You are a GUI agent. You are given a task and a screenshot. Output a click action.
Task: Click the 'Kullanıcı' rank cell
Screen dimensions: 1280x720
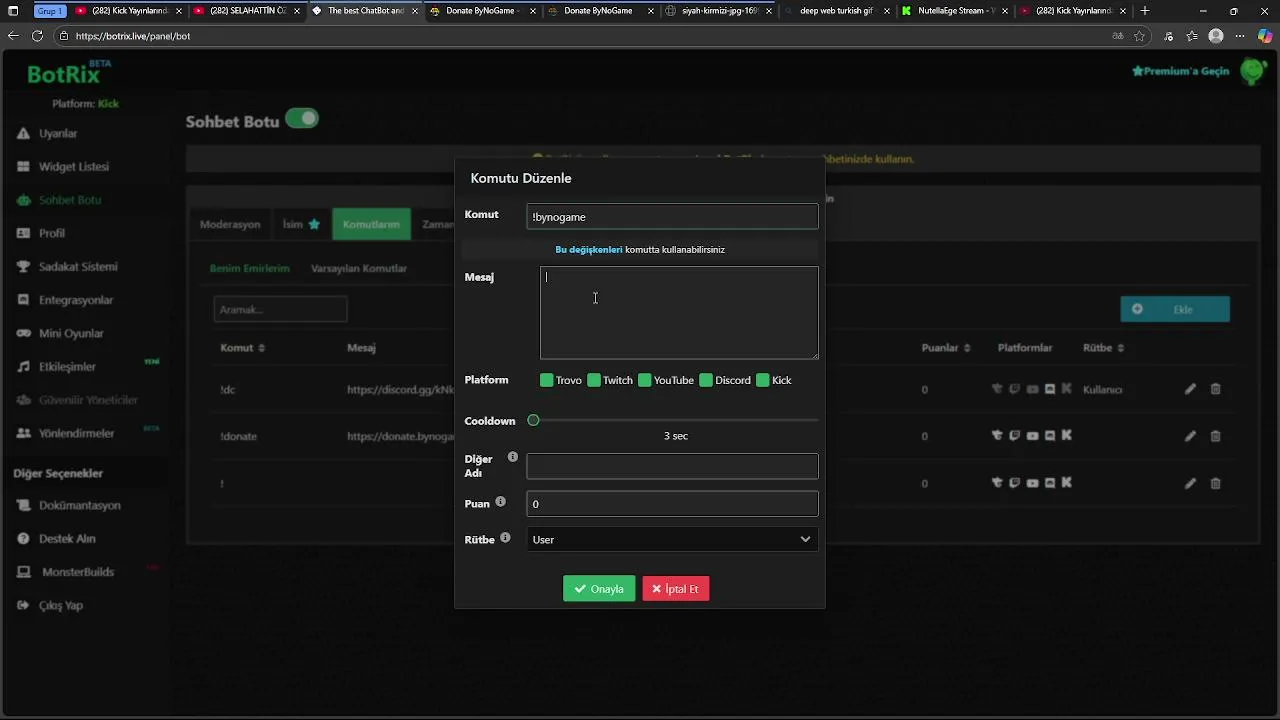point(1102,389)
